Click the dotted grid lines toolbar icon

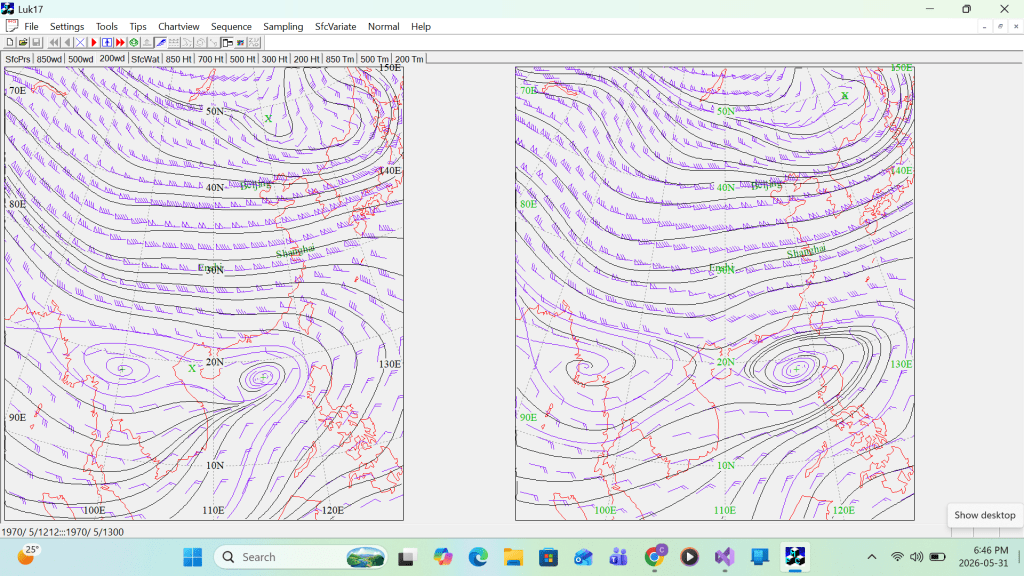[174, 42]
